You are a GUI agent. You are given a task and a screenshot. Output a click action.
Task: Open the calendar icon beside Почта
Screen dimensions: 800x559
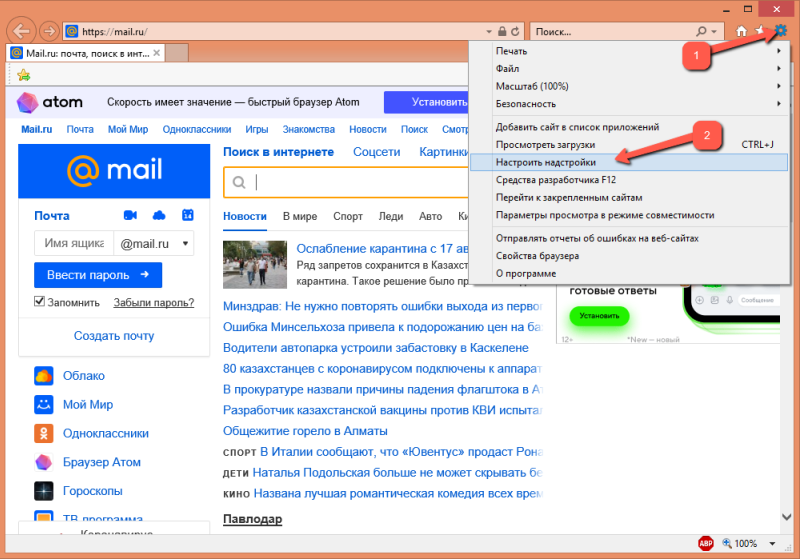click(188, 215)
